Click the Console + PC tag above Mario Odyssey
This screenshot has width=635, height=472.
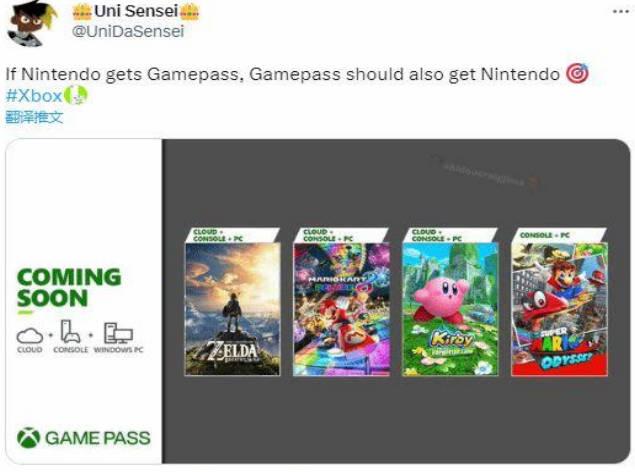point(545,235)
